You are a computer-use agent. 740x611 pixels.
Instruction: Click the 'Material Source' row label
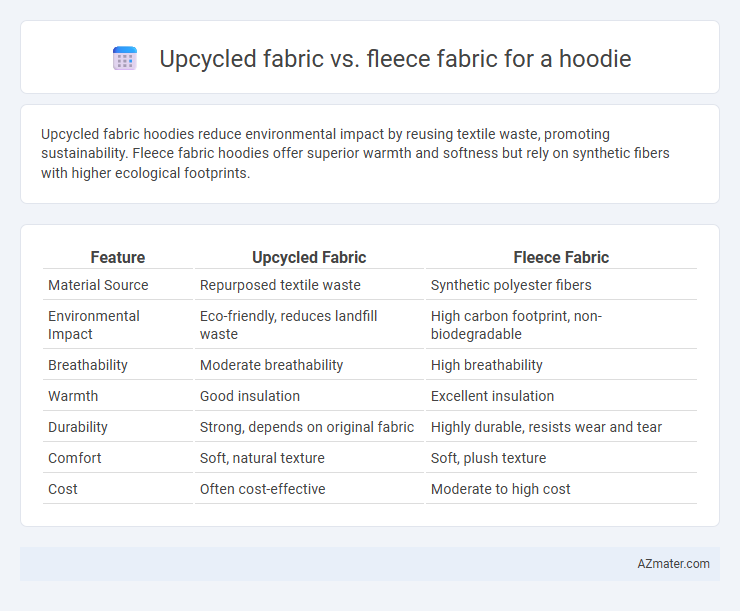pyautogui.click(x=98, y=285)
